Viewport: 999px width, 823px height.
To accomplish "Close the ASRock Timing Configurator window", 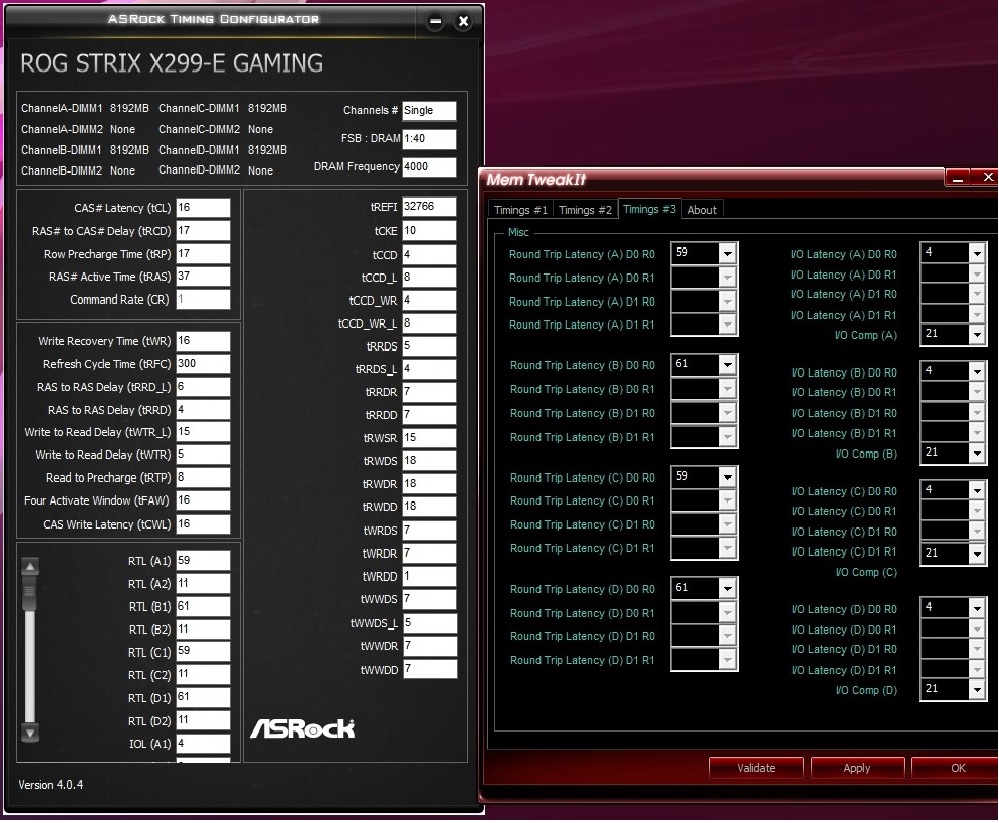I will [x=464, y=21].
